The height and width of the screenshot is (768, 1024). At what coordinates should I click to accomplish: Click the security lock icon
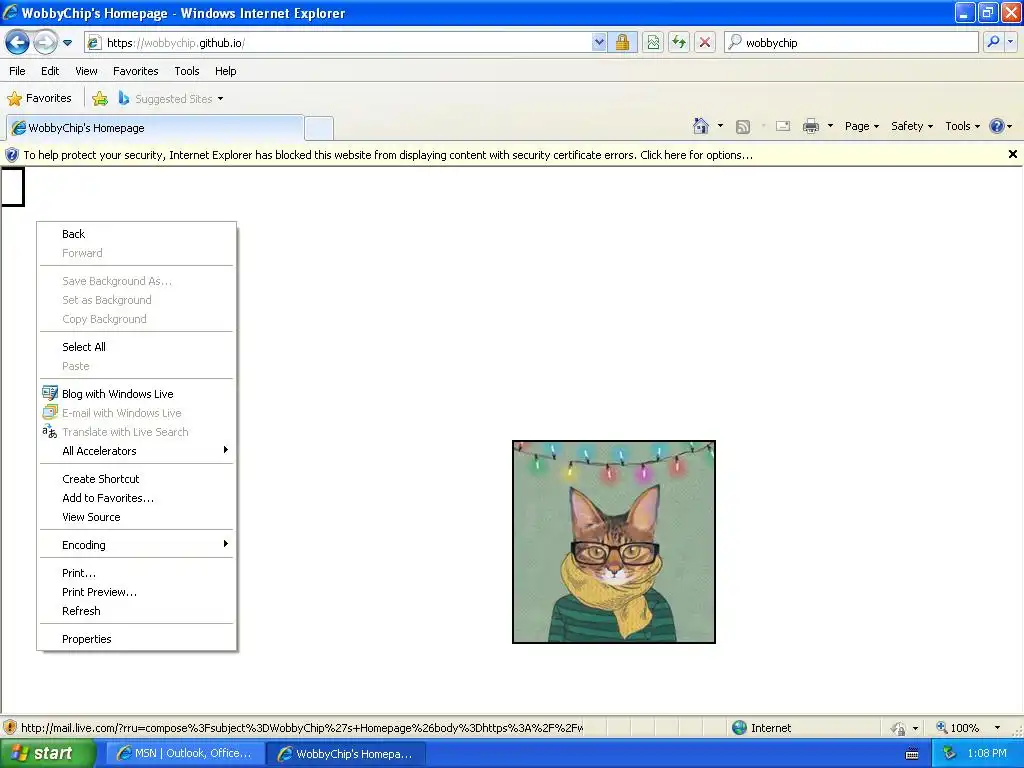[622, 42]
